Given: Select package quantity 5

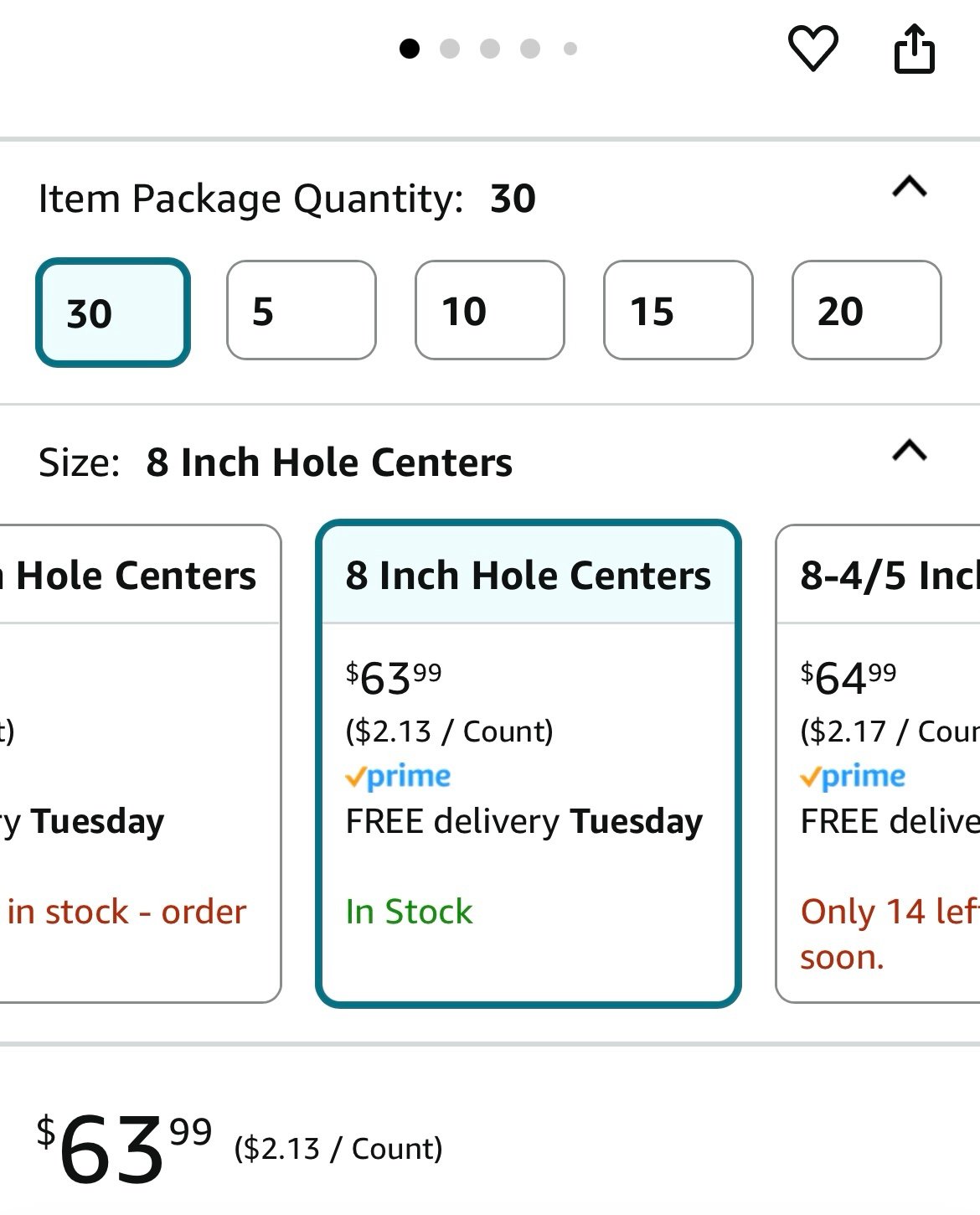Looking at the screenshot, I should 302,310.
